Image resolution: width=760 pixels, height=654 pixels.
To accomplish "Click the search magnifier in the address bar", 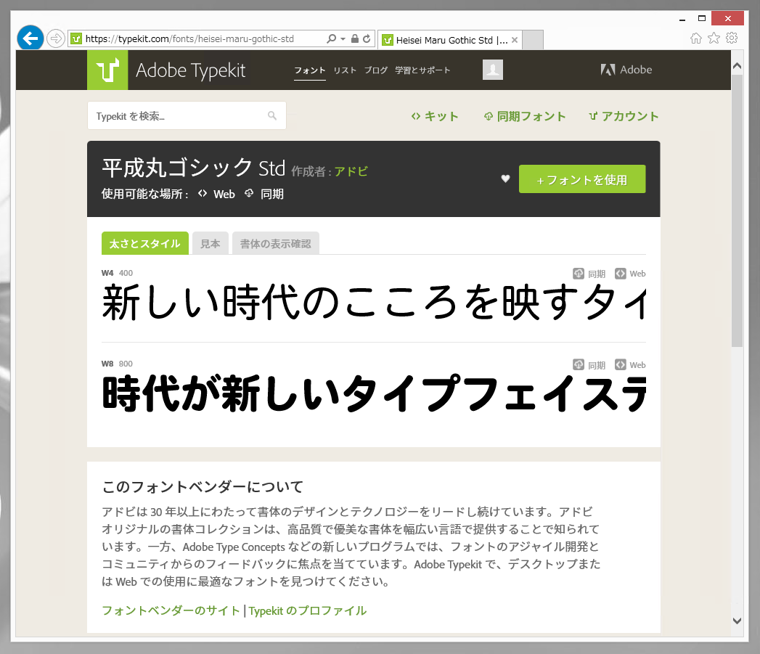I will coord(332,38).
